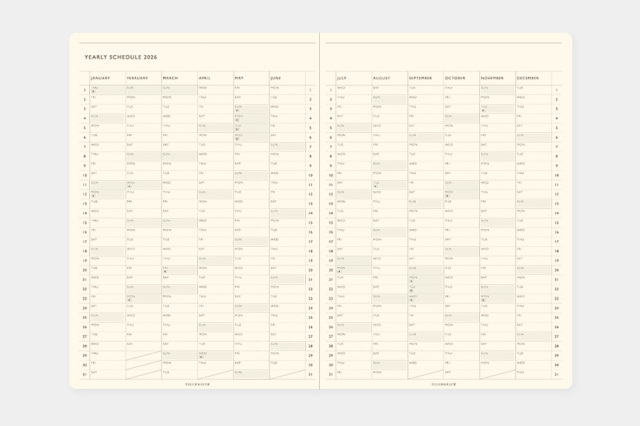Screen dimensions: 640x426
Task: Click the footer logo on left page
Action: point(198,382)
